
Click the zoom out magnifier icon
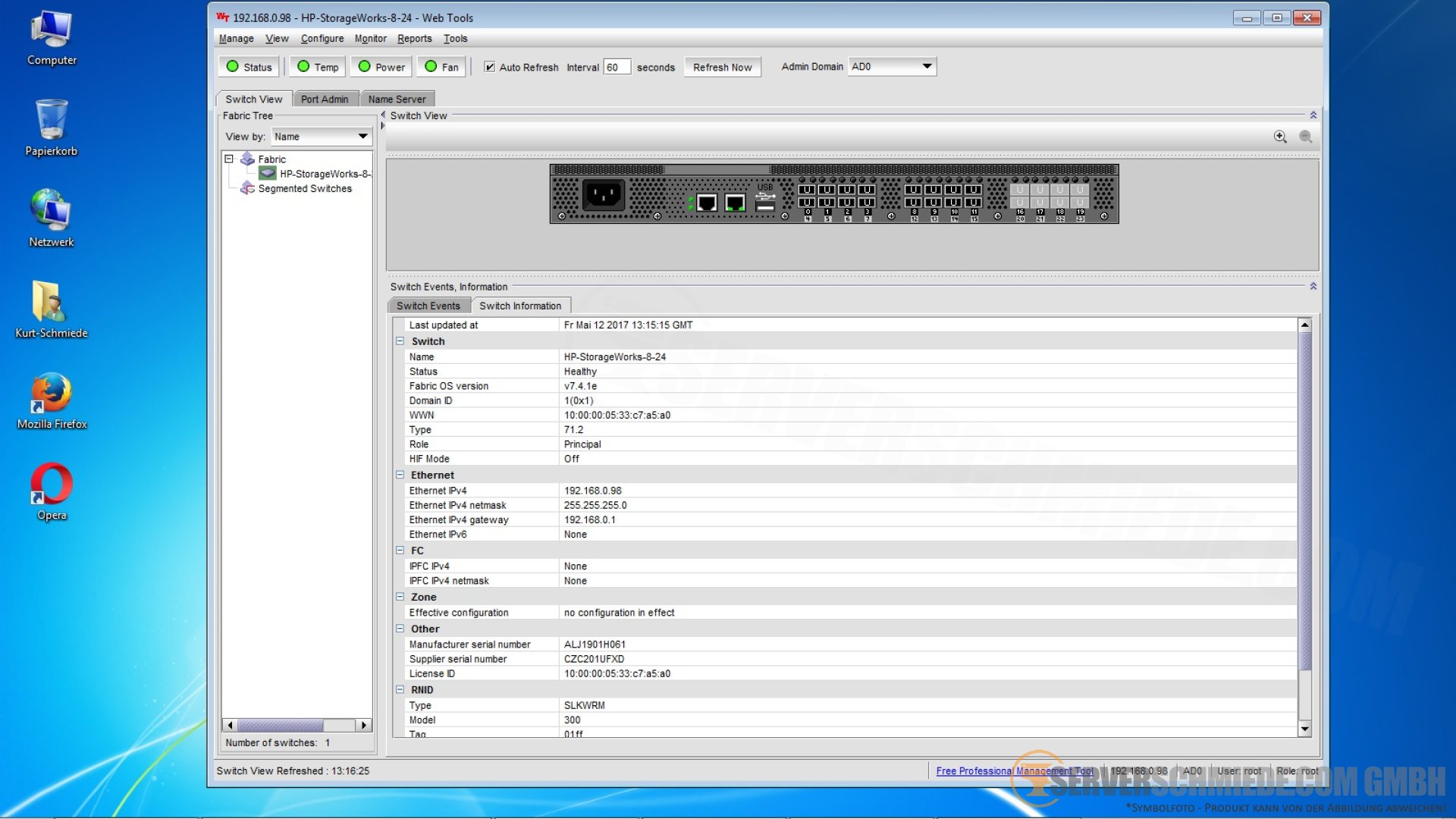tap(1305, 136)
